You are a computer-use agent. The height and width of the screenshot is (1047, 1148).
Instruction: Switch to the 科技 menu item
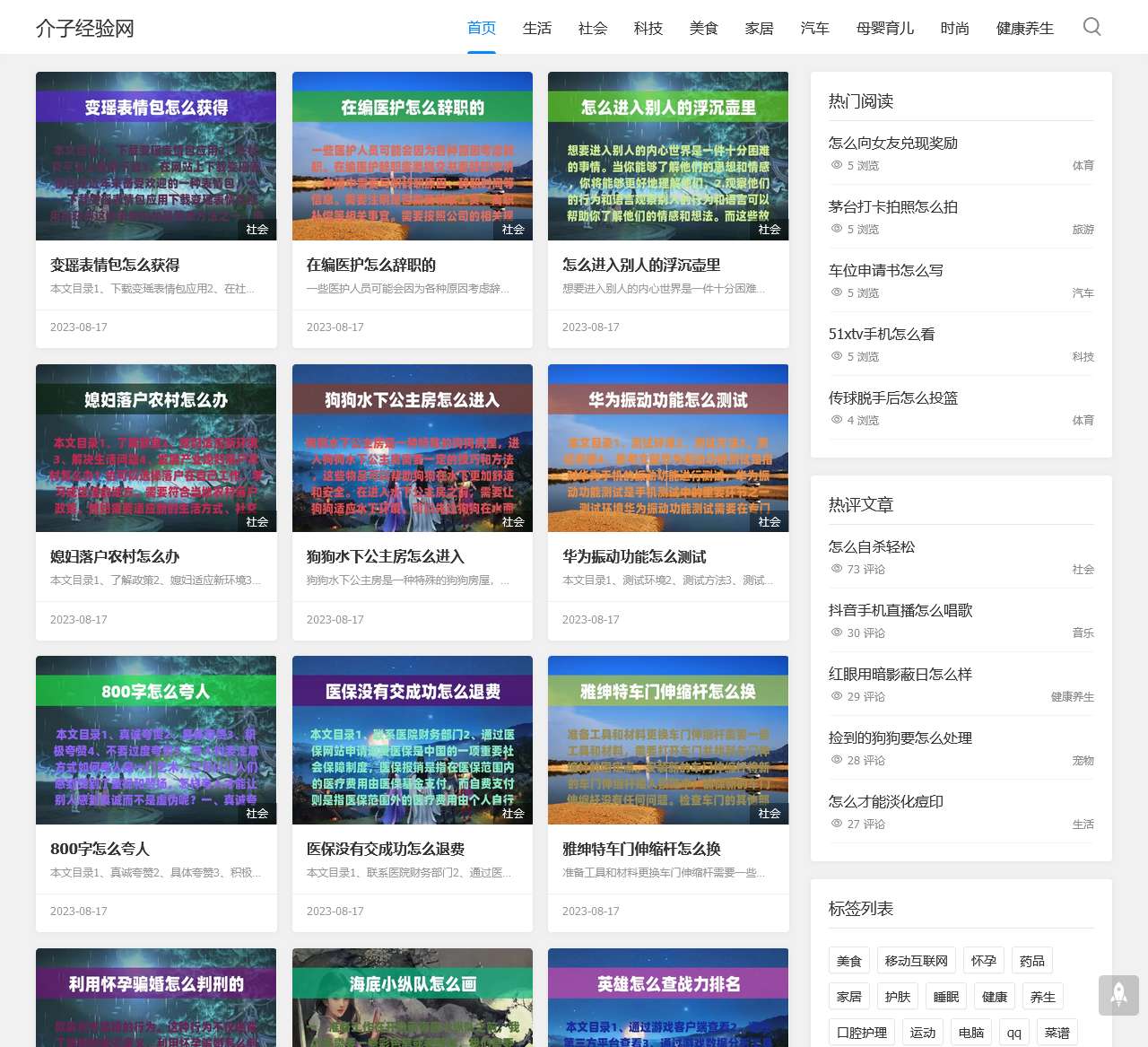point(648,28)
